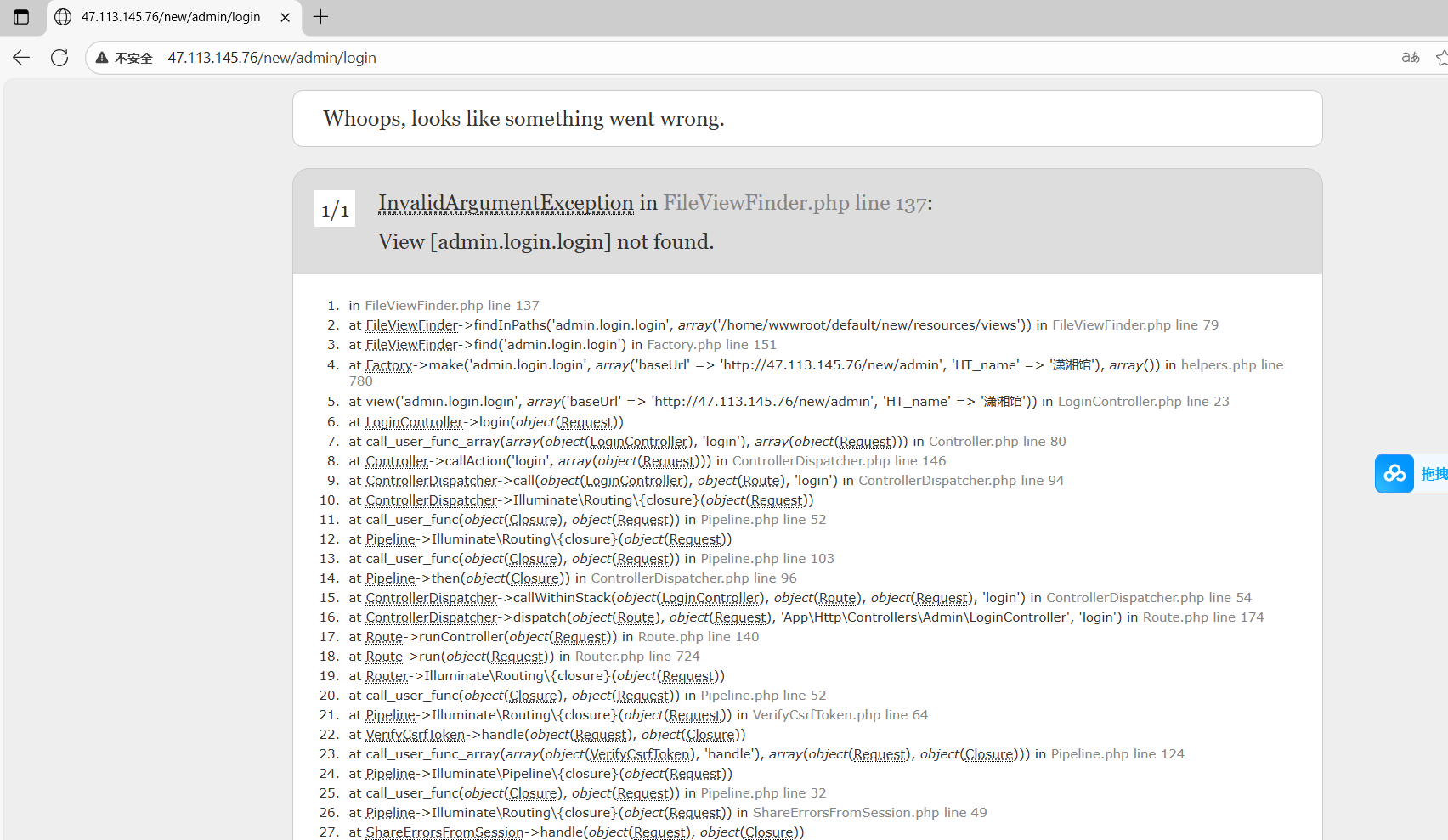
Task: Click 'Route.php line 174' text
Action: point(1202,617)
